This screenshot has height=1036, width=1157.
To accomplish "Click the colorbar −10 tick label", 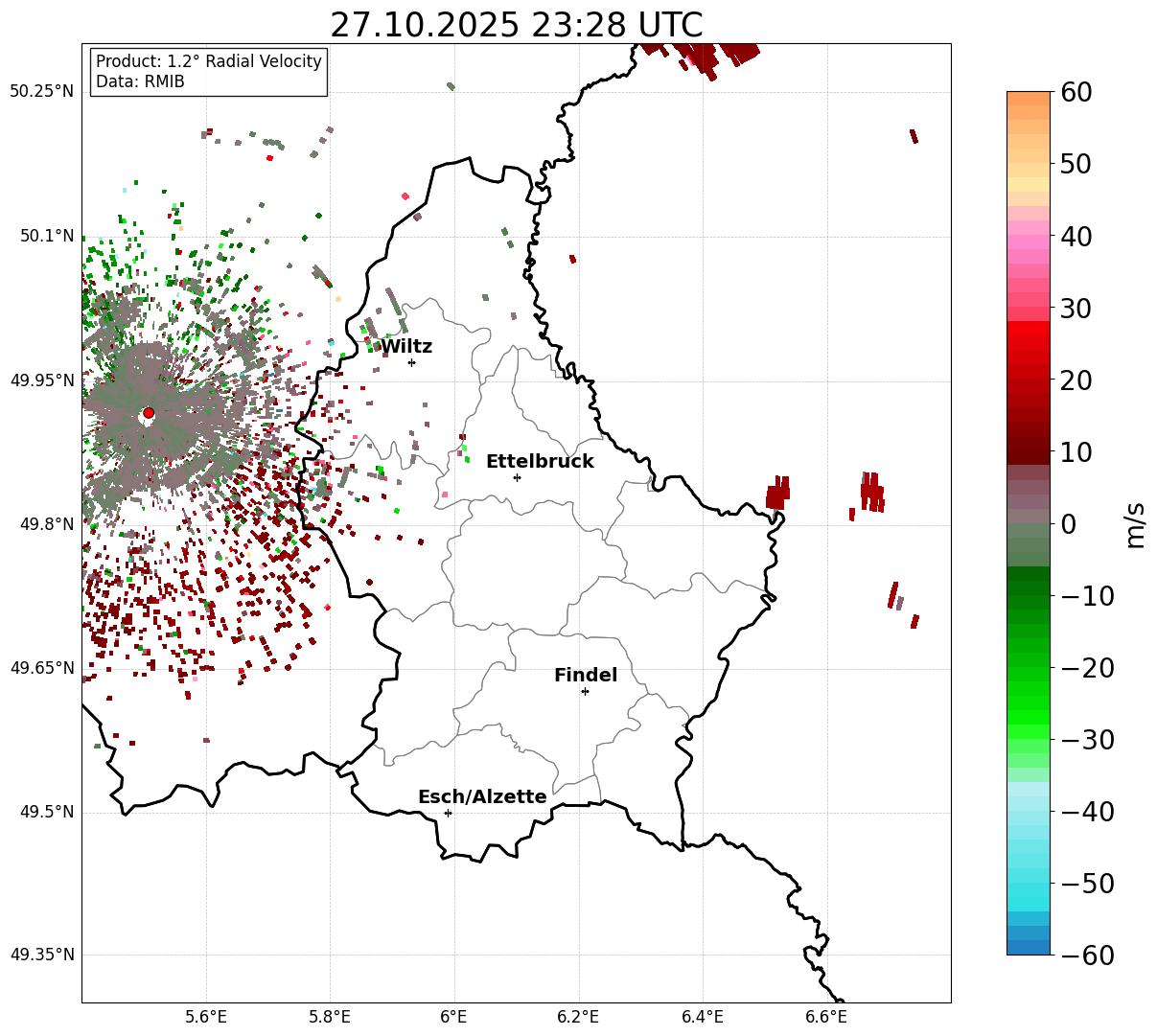I will pyautogui.click(x=1087, y=596).
